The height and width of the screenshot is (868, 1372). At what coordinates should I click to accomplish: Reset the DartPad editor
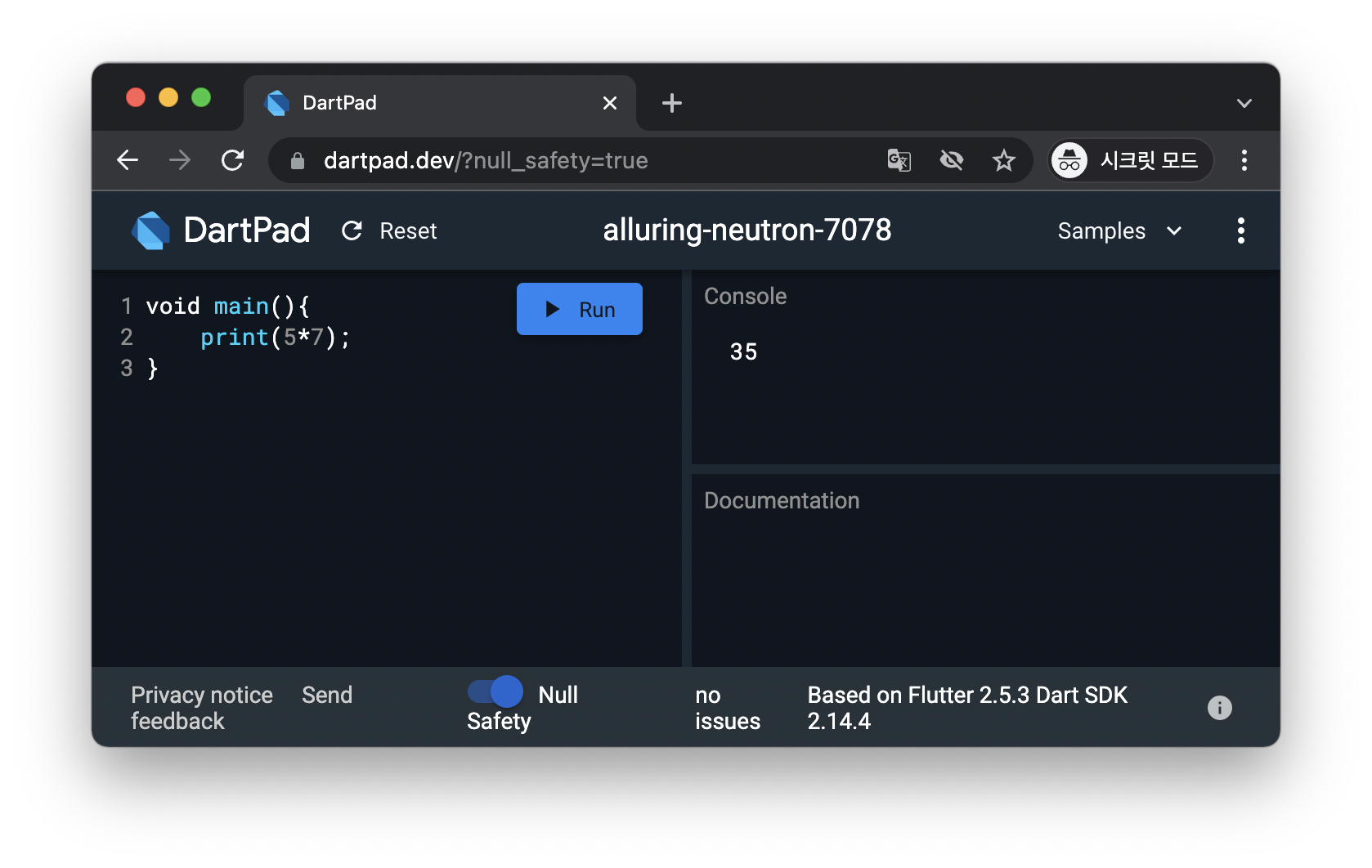(x=389, y=231)
